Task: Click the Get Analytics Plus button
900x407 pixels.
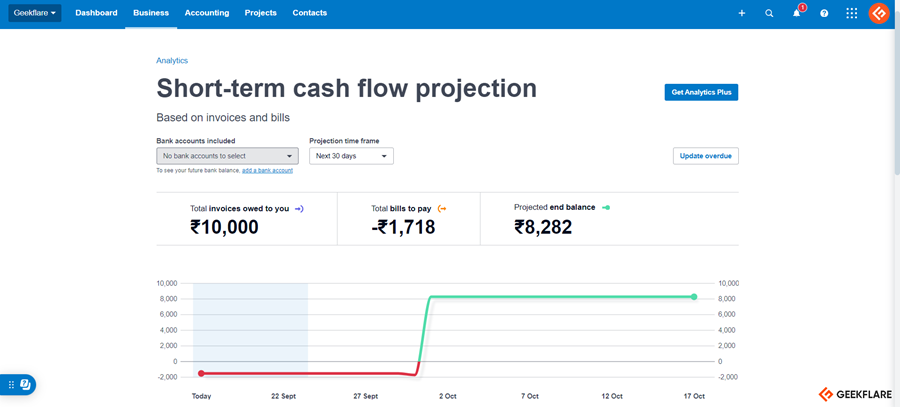Action: [701, 92]
